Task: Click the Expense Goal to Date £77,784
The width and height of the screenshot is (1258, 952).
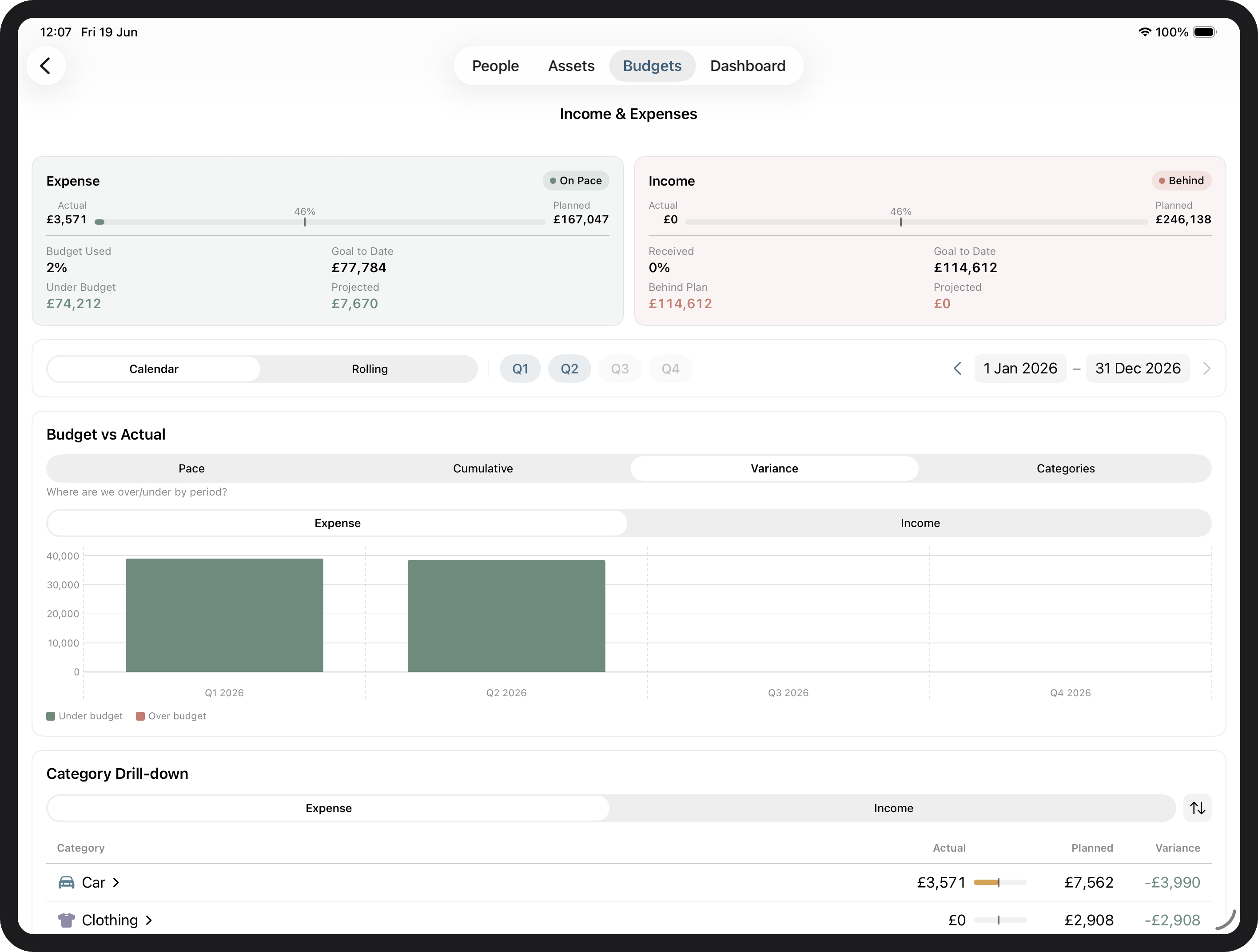Action: (x=359, y=268)
